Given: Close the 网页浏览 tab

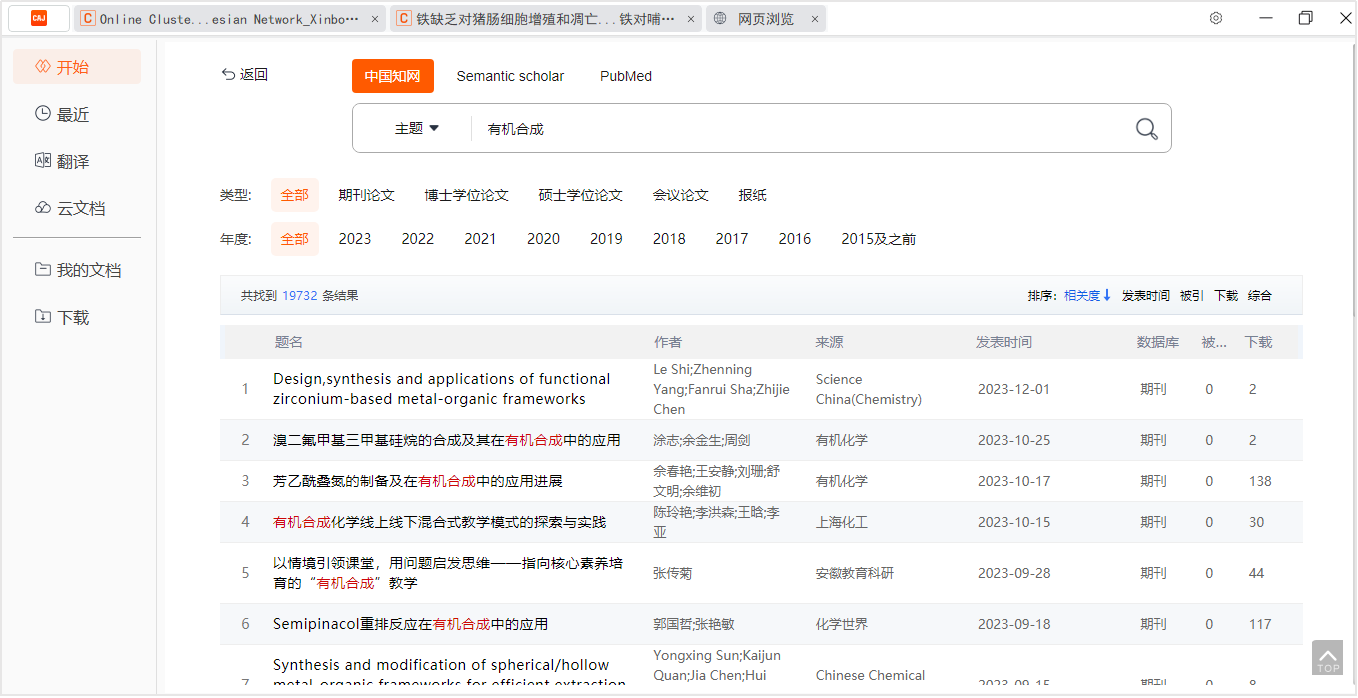Looking at the screenshot, I should click(x=815, y=19).
